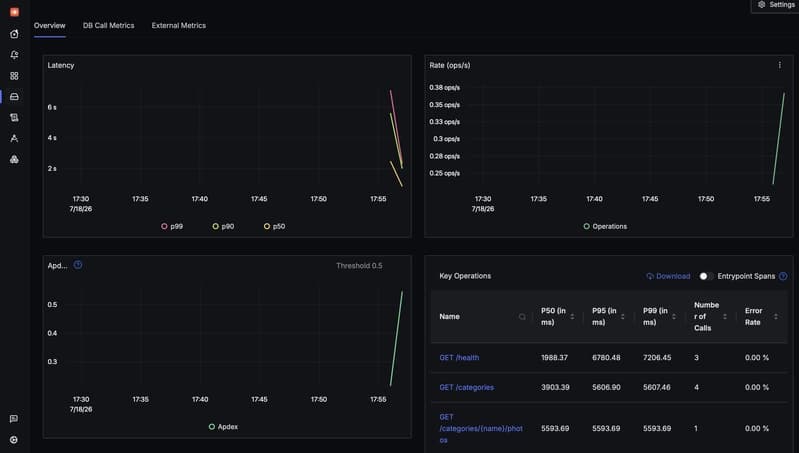Image resolution: width=799 pixels, height=453 pixels.
Task: Click the Entrypoint Spans help icon
Action: [x=783, y=276]
